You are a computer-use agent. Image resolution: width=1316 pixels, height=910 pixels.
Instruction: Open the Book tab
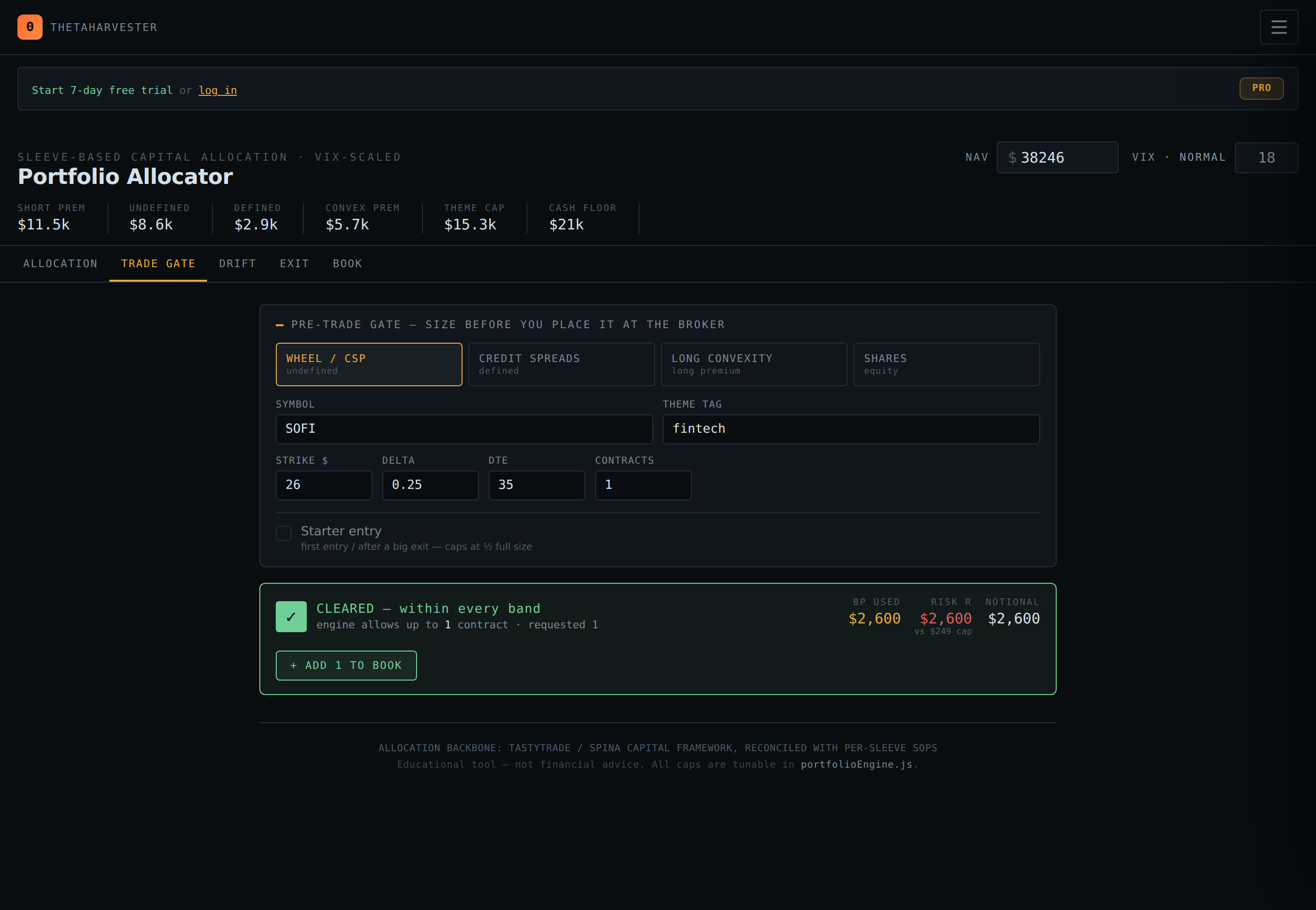pyautogui.click(x=348, y=263)
